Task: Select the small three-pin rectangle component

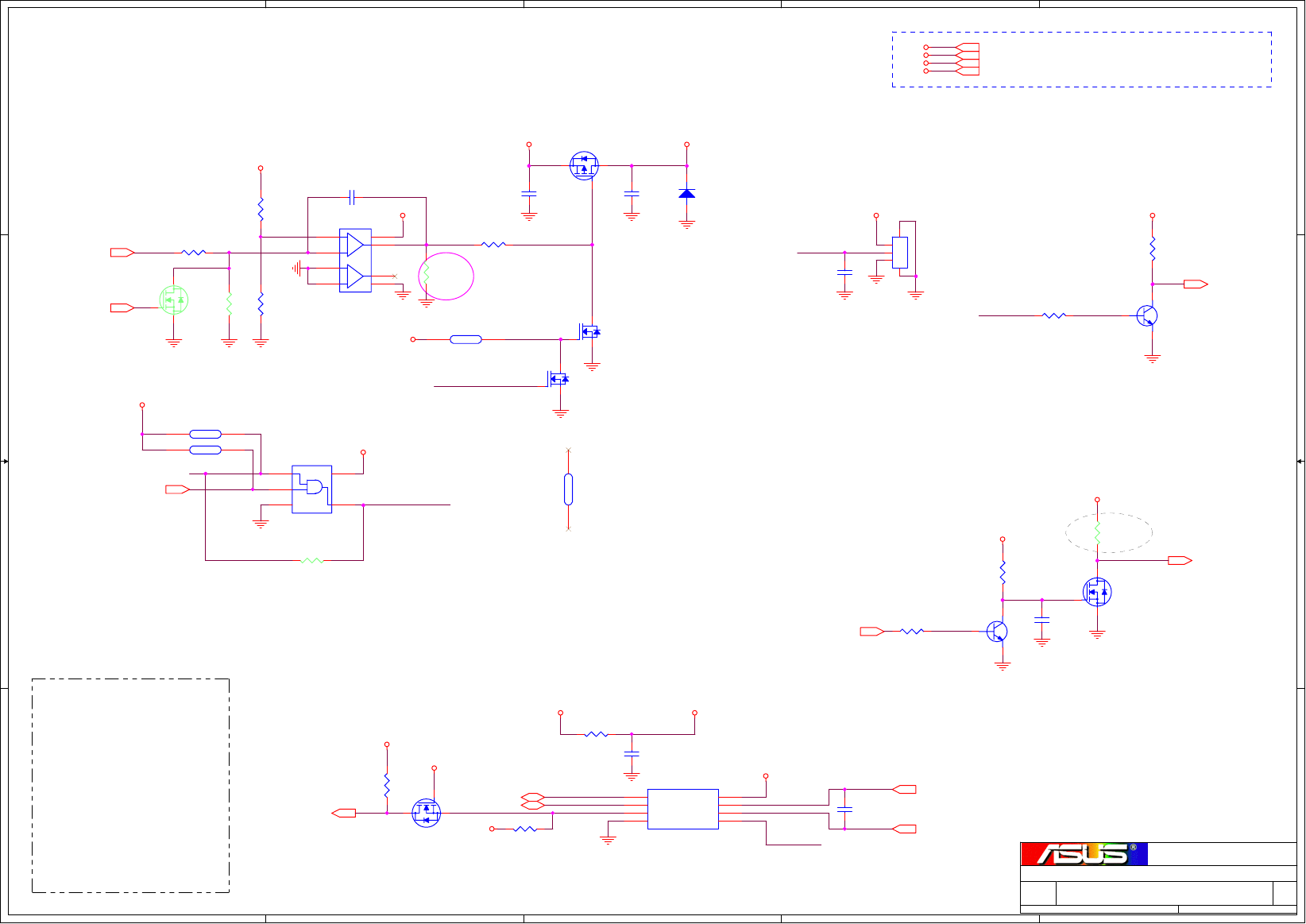Action: 900,253
